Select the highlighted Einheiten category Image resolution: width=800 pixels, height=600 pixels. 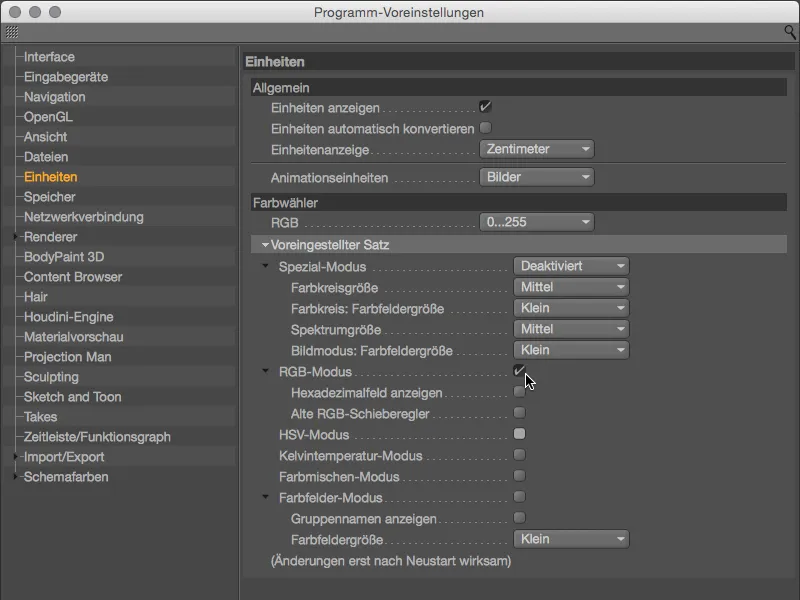[51, 177]
